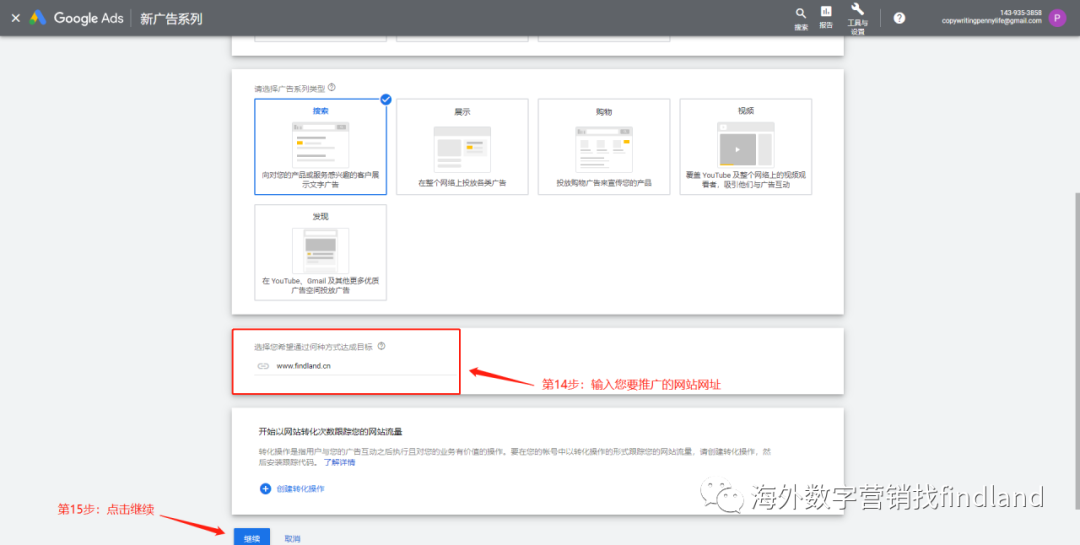Open the help question mark icon
The image size is (1080, 545).
[x=899, y=18]
